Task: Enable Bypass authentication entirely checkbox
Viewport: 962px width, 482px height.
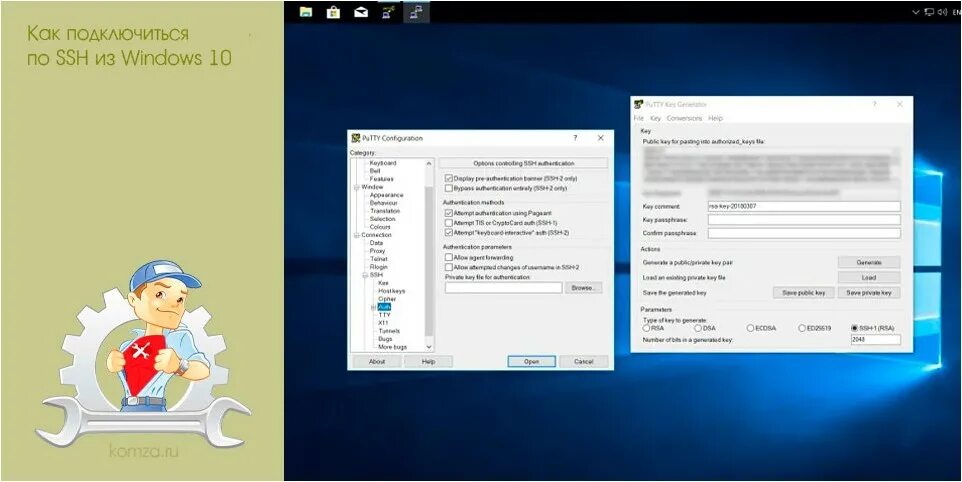Action: point(448,188)
